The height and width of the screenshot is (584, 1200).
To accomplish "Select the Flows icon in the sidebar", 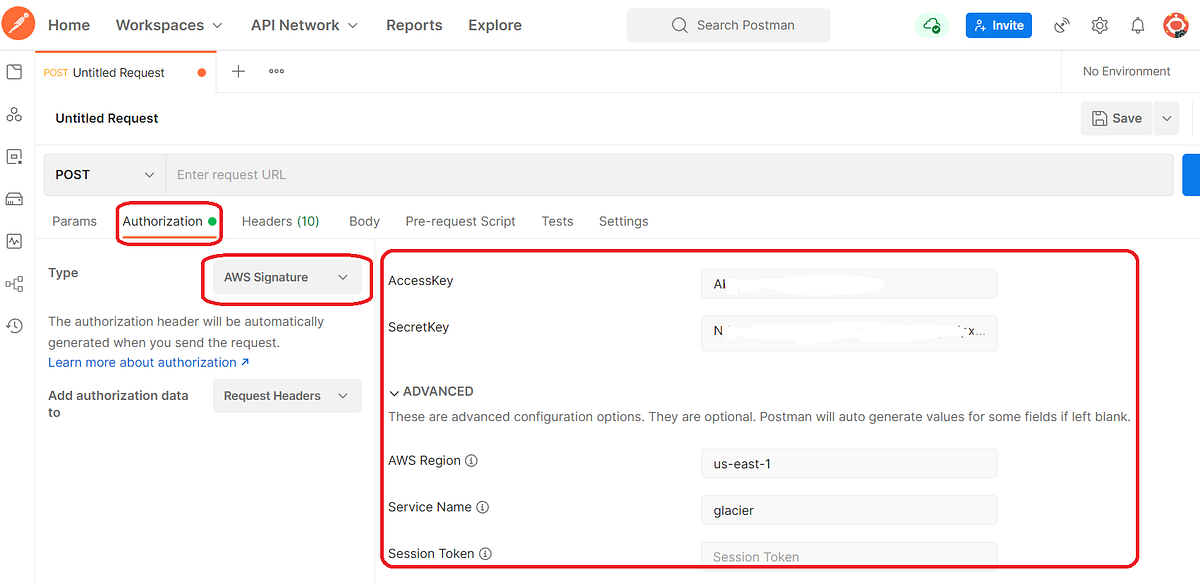I will [14, 283].
